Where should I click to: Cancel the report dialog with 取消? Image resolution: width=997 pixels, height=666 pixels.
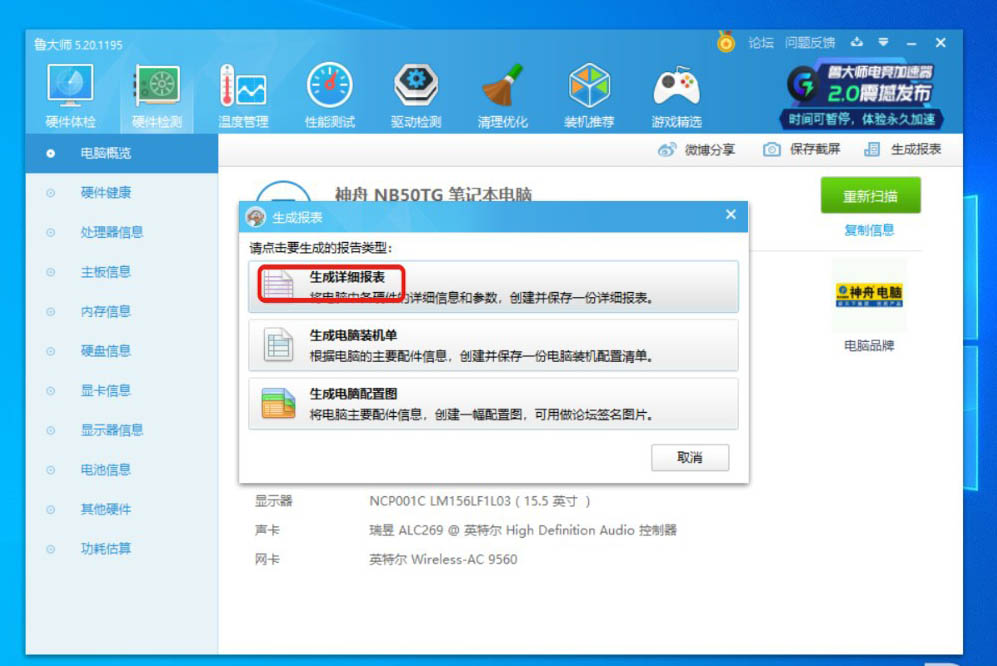point(691,458)
